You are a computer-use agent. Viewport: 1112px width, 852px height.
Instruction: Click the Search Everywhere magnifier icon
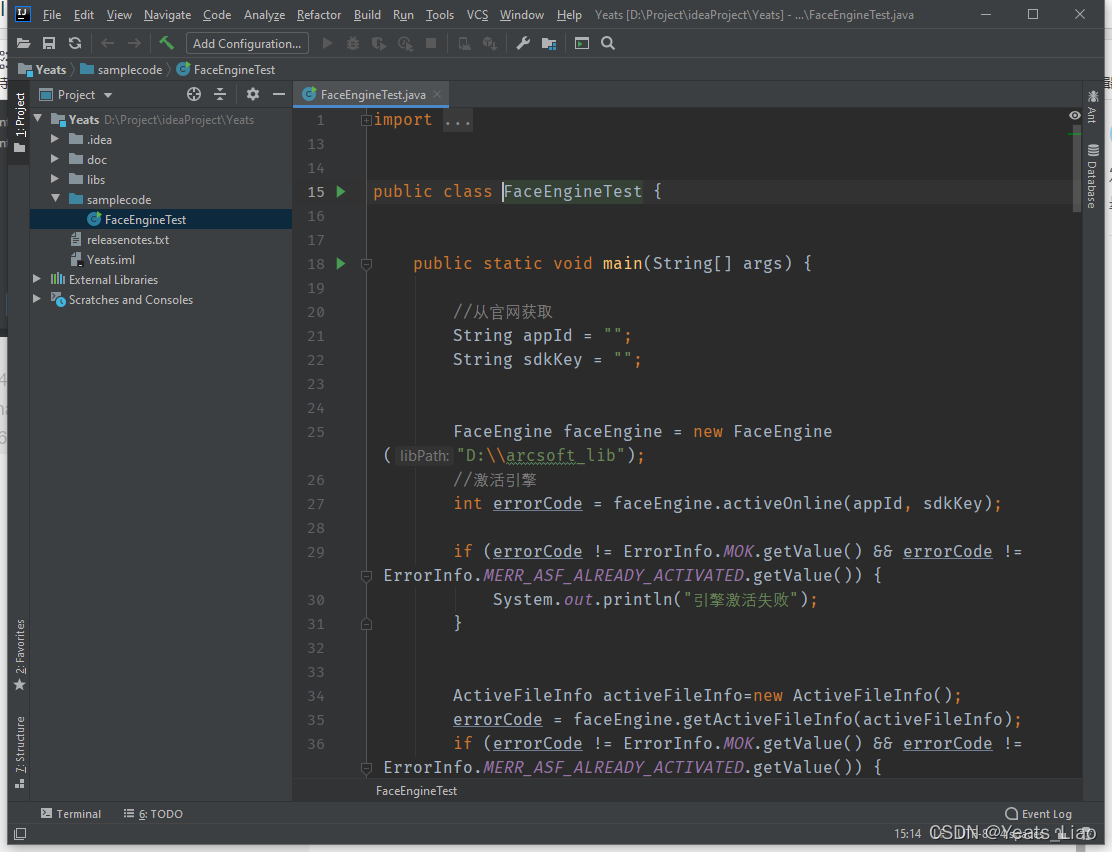(606, 43)
